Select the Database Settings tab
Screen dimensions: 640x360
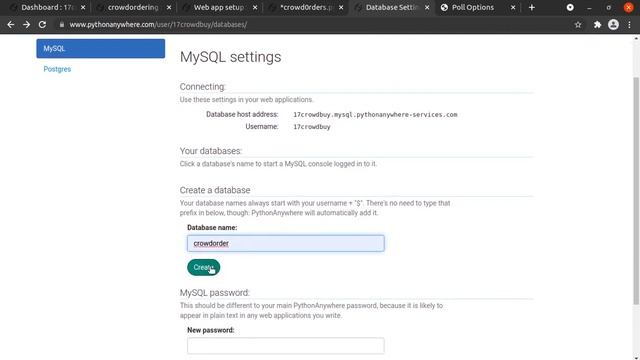tap(391, 7)
